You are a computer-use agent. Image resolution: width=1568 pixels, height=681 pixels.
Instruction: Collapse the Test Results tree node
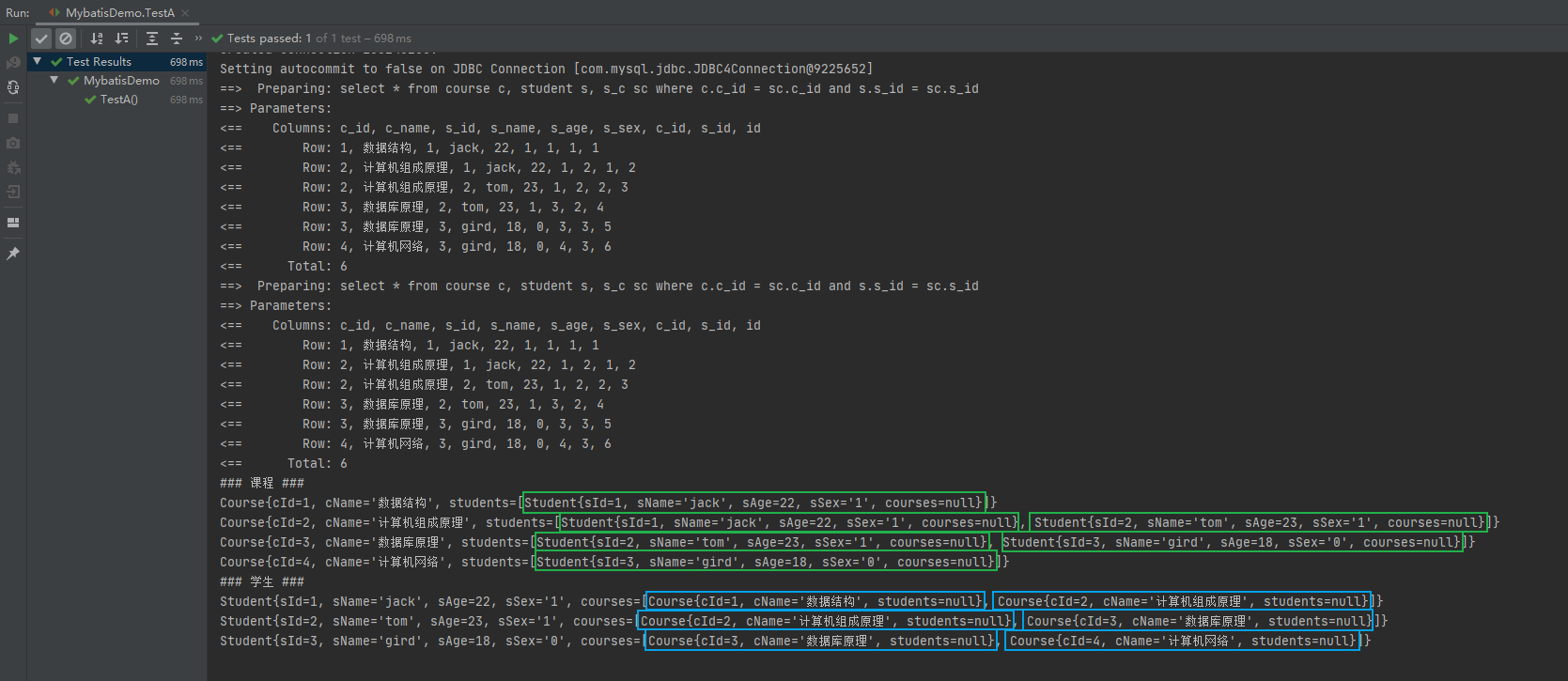(x=38, y=61)
